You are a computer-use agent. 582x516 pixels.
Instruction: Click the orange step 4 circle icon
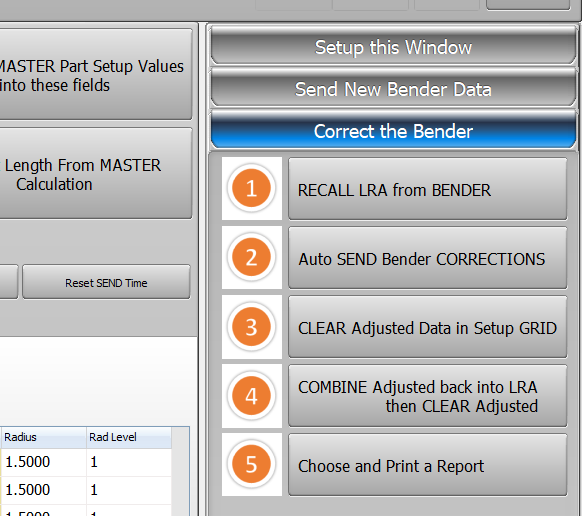pyautogui.click(x=251, y=396)
